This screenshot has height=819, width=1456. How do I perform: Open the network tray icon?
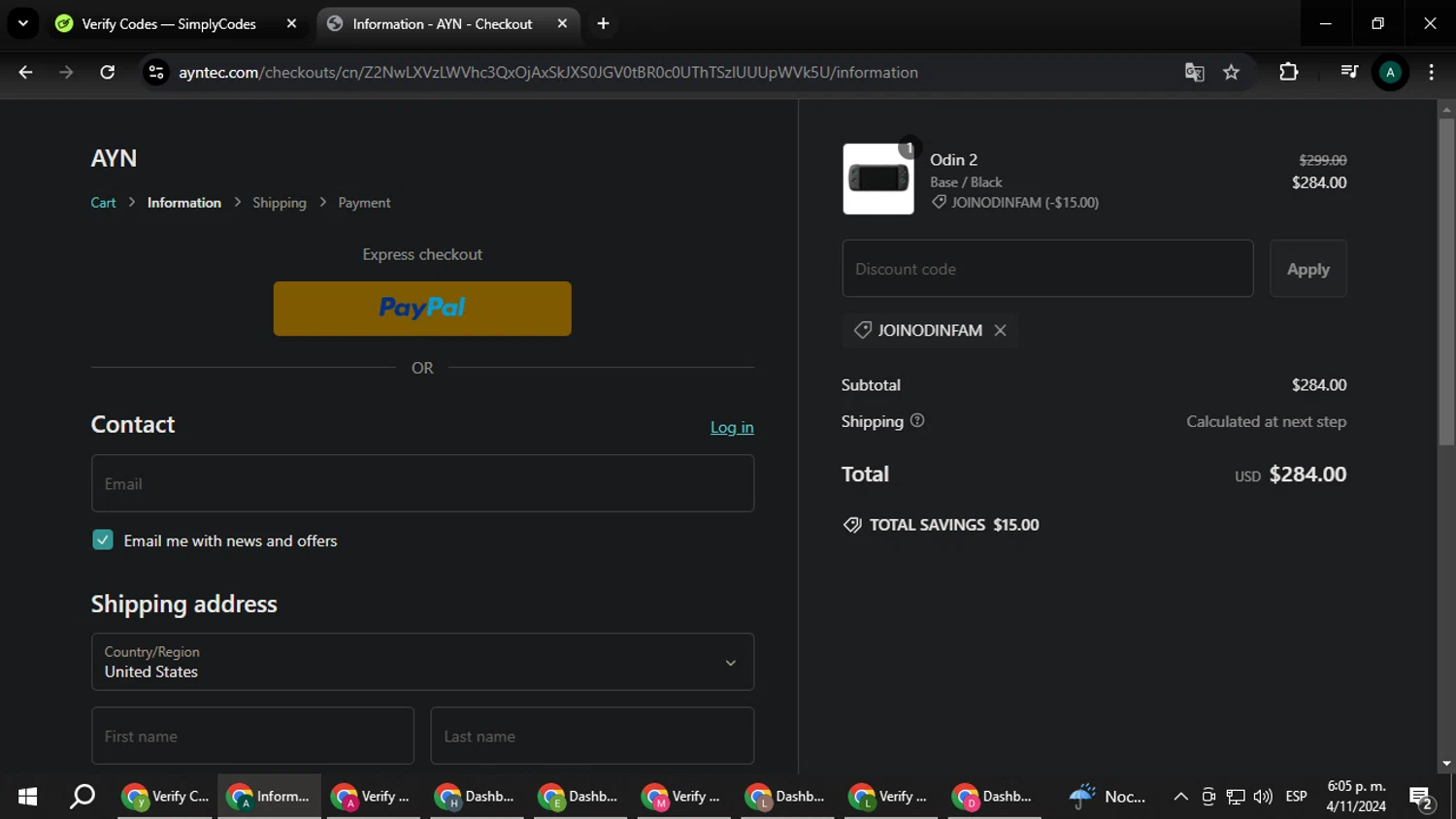point(1236,797)
